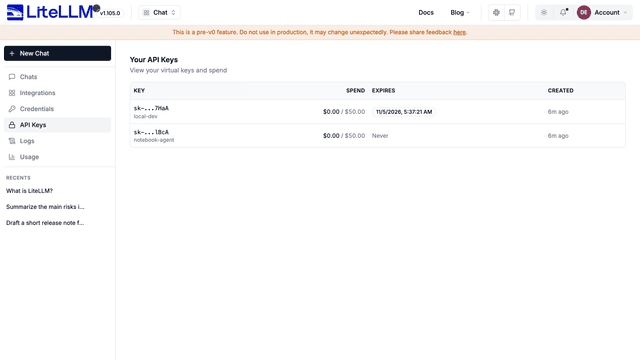Click the spend value of notebook-agent key
640x360 pixels.
pos(344,136)
